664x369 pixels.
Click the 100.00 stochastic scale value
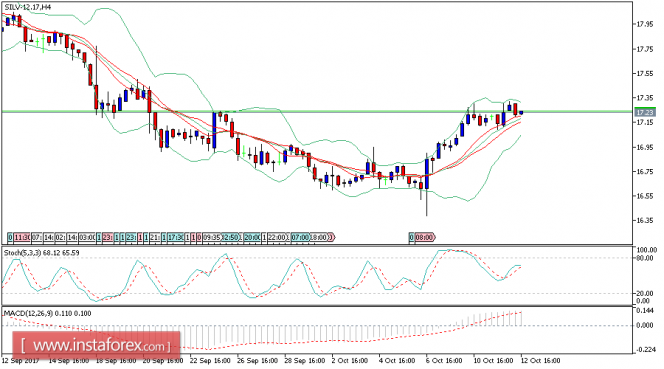647,250
